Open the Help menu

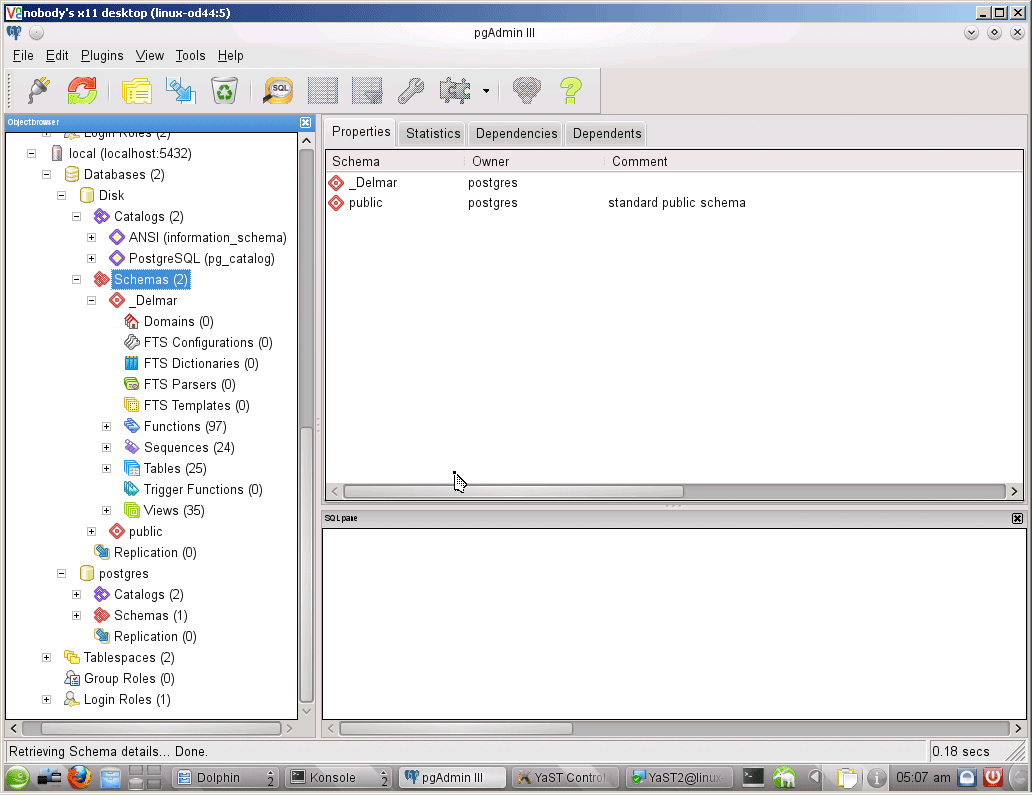tap(230, 55)
